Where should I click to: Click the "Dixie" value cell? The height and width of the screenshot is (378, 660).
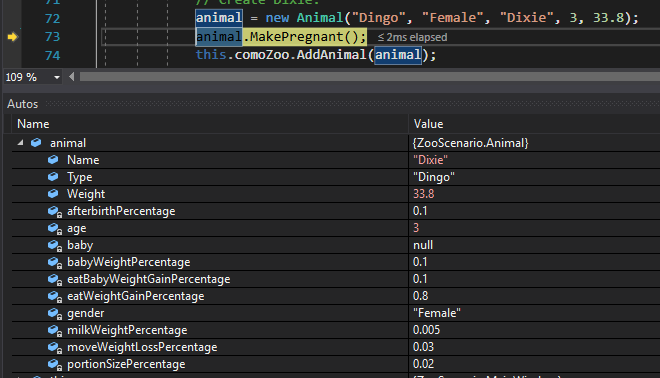coord(430,160)
